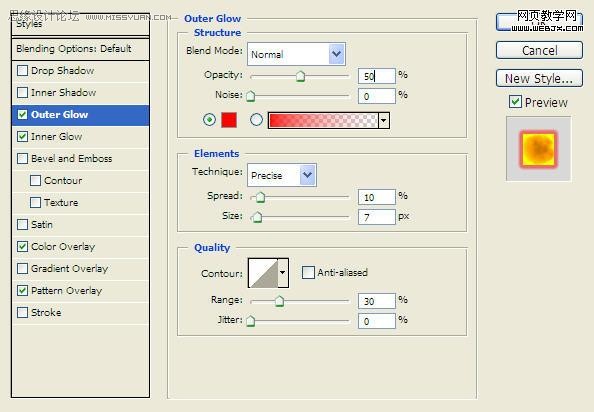594x412 pixels.
Task: Open the Gradient Overlay settings row
Action: [x=80, y=268]
